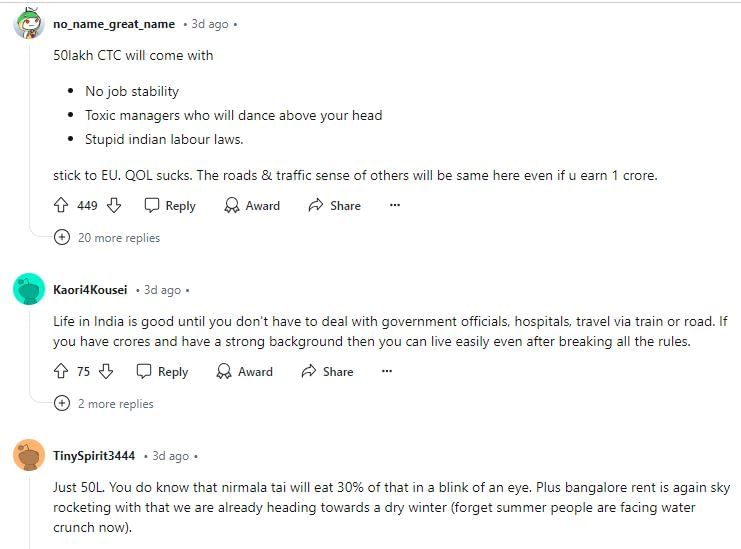Downvote the comment with 449 votes

114,205
